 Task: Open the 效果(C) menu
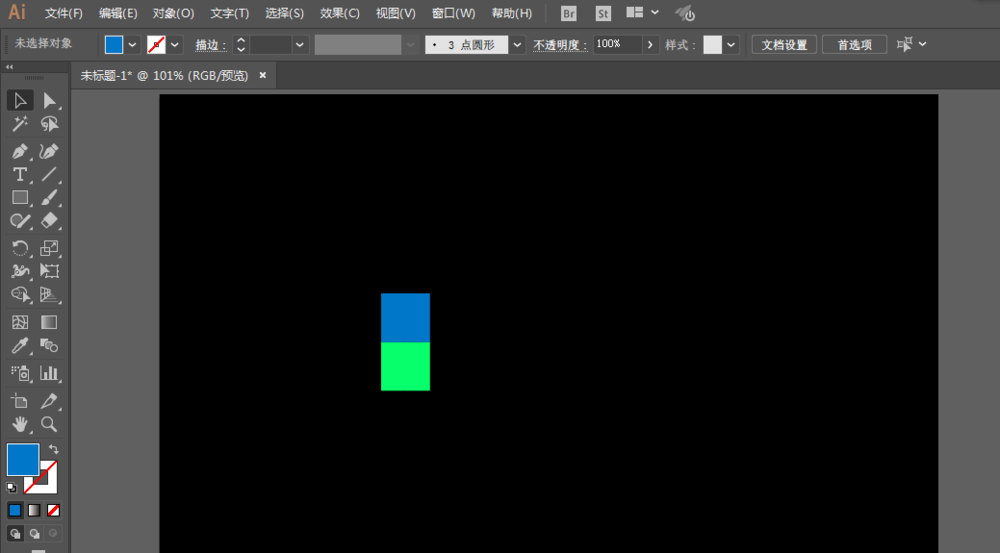340,13
